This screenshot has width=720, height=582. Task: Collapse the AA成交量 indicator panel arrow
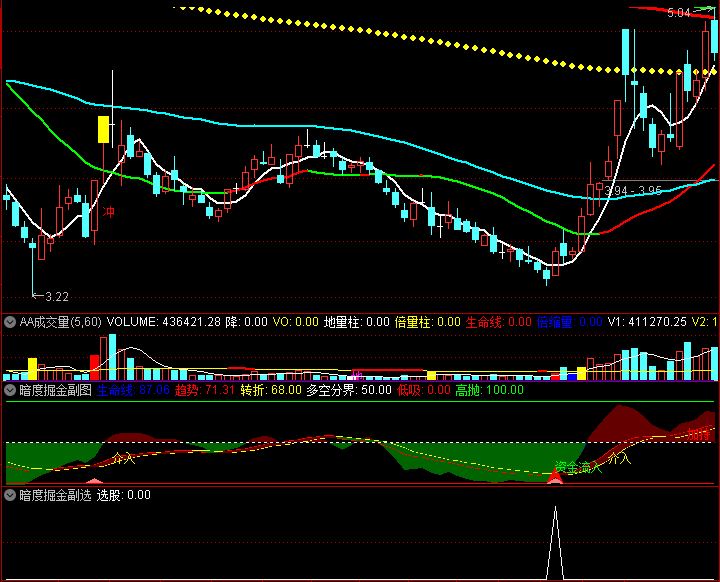click(10, 322)
